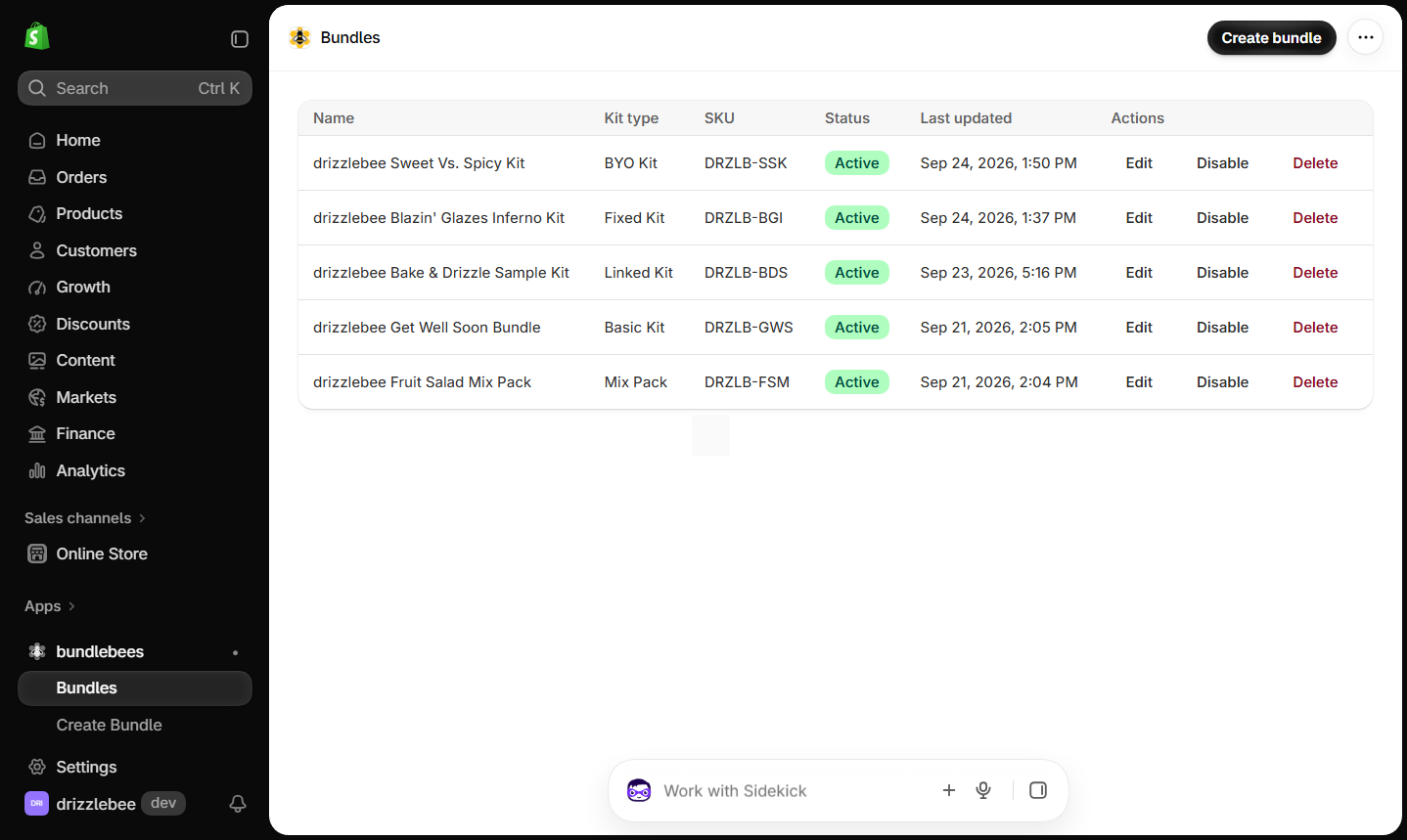Edit the Get Well Soon Bundle

pyautogui.click(x=1139, y=327)
